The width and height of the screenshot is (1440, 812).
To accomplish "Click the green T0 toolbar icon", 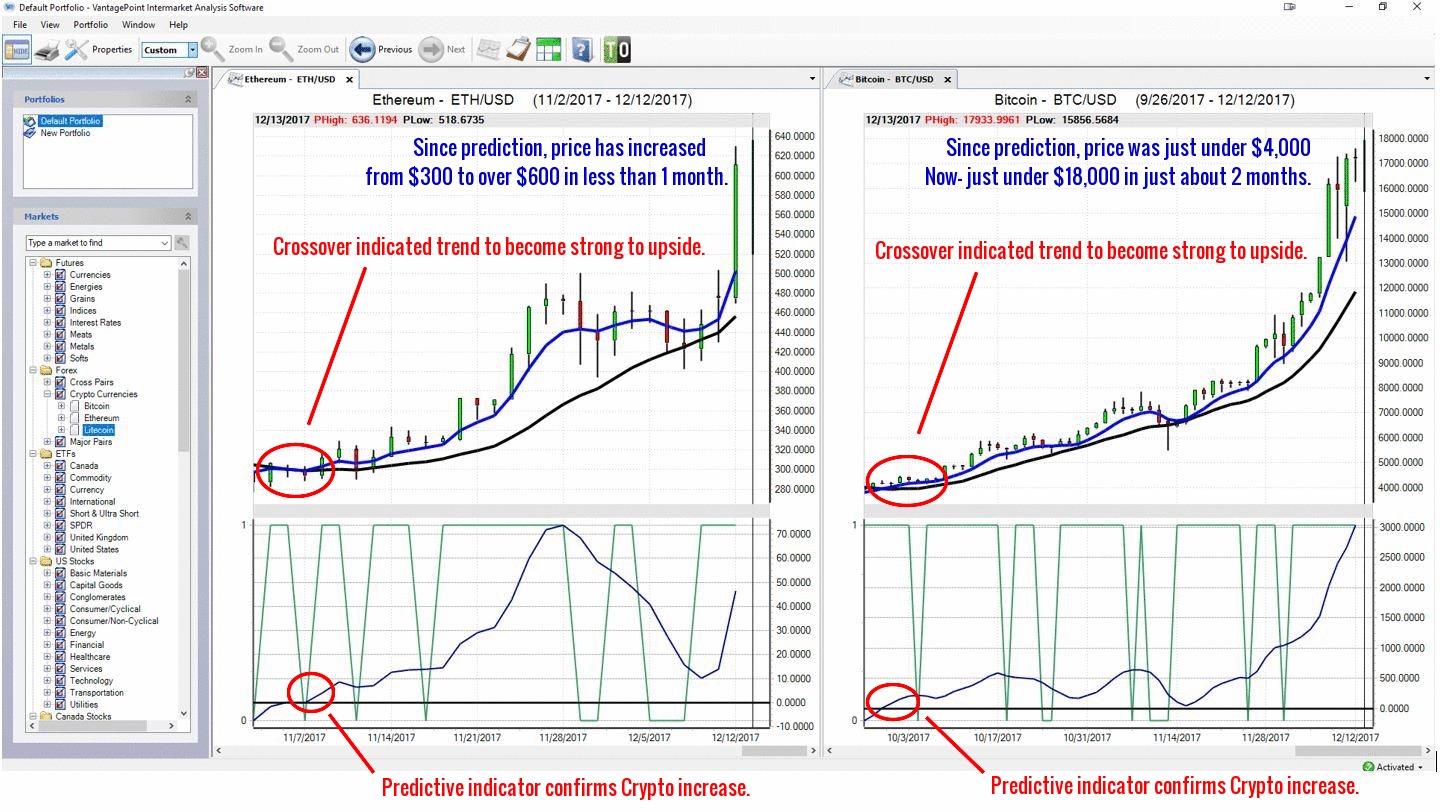I will coord(617,49).
